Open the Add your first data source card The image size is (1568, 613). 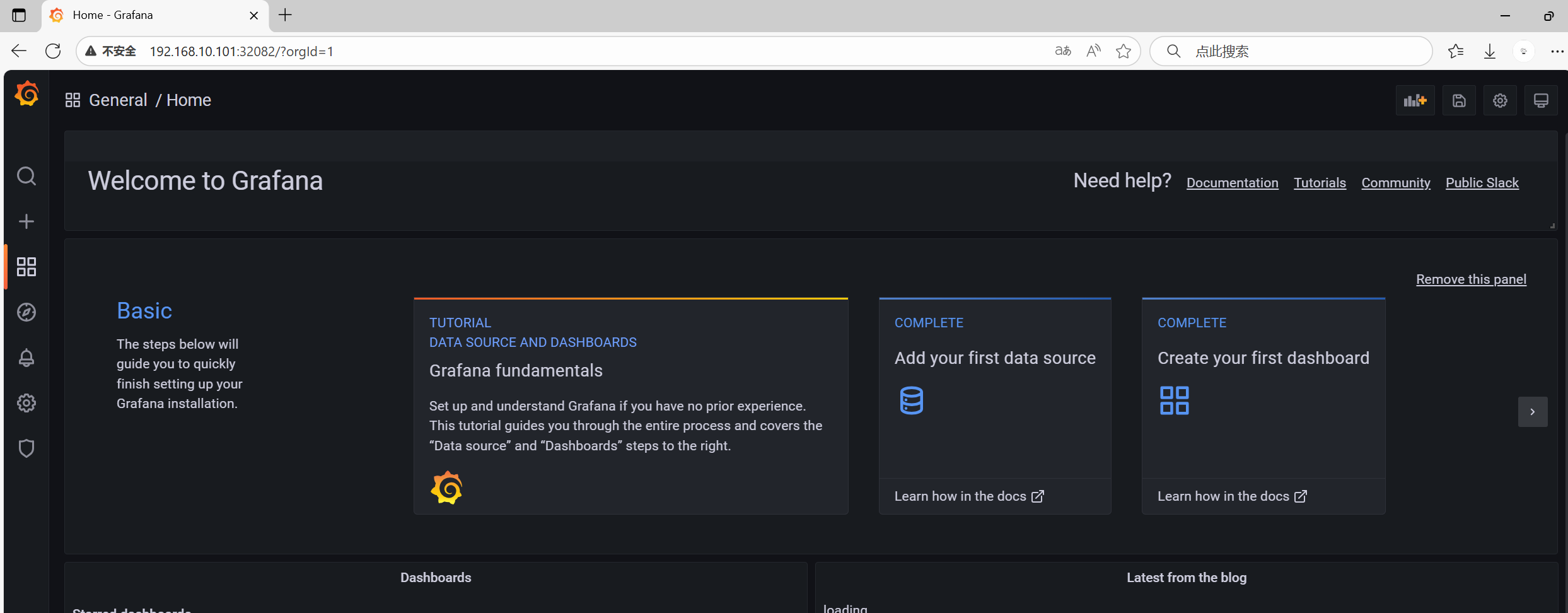(x=995, y=406)
